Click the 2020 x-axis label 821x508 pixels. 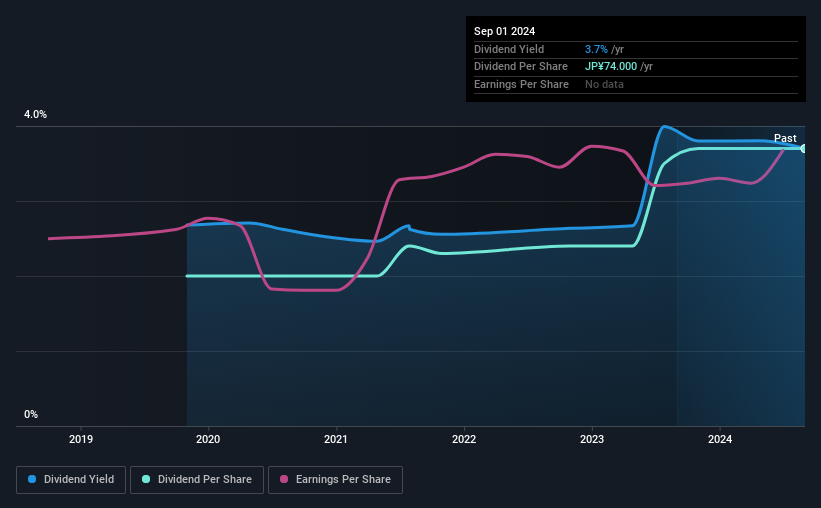pyautogui.click(x=208, y=439)
